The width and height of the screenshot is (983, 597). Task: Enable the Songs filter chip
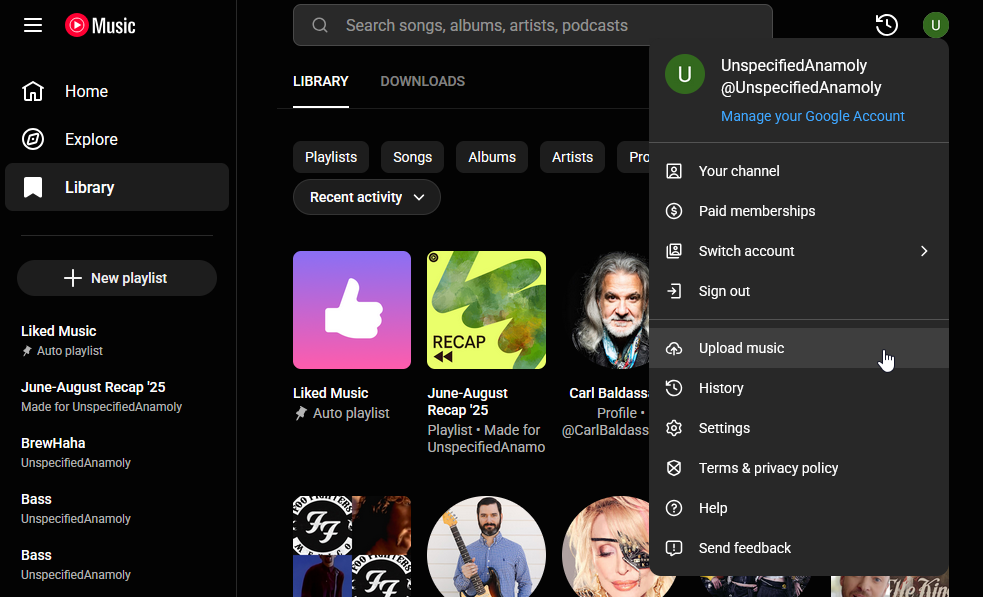412,157
